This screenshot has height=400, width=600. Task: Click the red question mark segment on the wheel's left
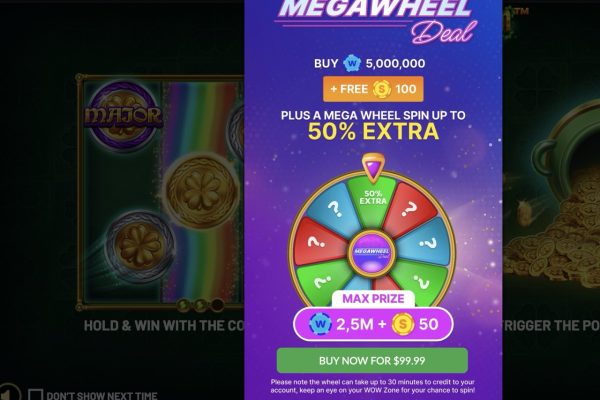click(318, 242)
